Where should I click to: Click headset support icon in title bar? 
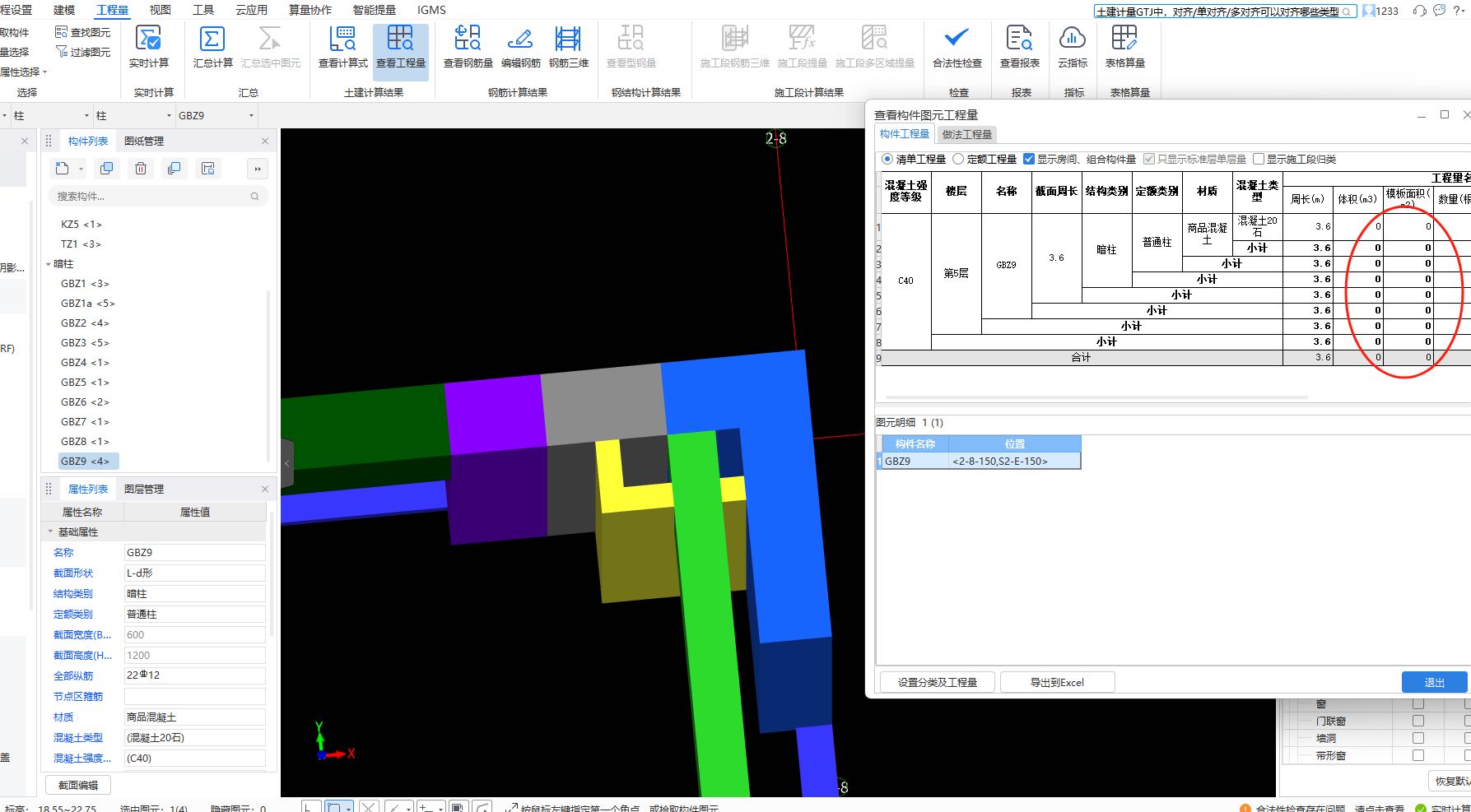[x=1420, y=11]
